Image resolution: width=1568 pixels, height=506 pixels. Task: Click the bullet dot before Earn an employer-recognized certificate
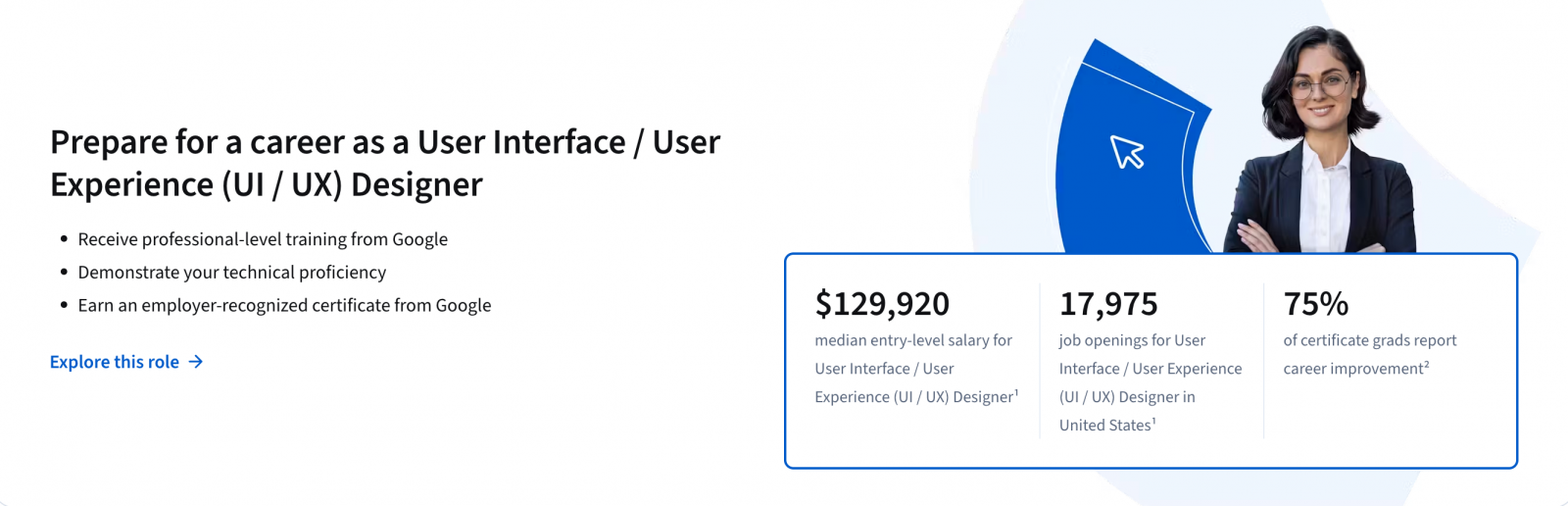coord(64,306)
